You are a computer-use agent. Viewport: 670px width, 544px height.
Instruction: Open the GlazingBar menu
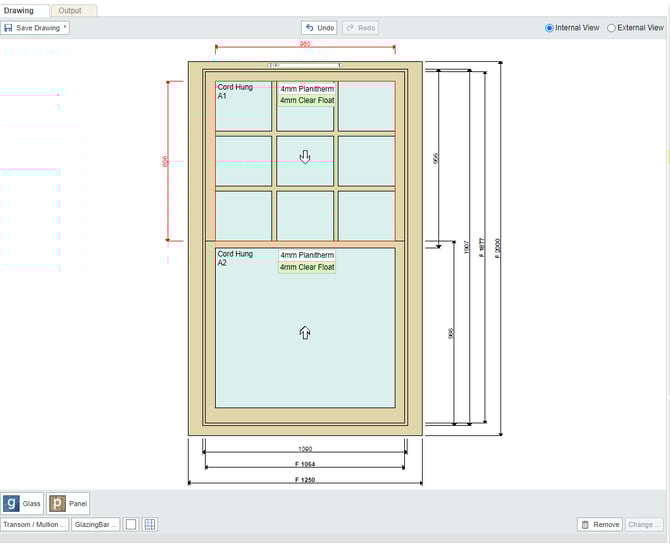pyautogui.click(x=95, y=524)
